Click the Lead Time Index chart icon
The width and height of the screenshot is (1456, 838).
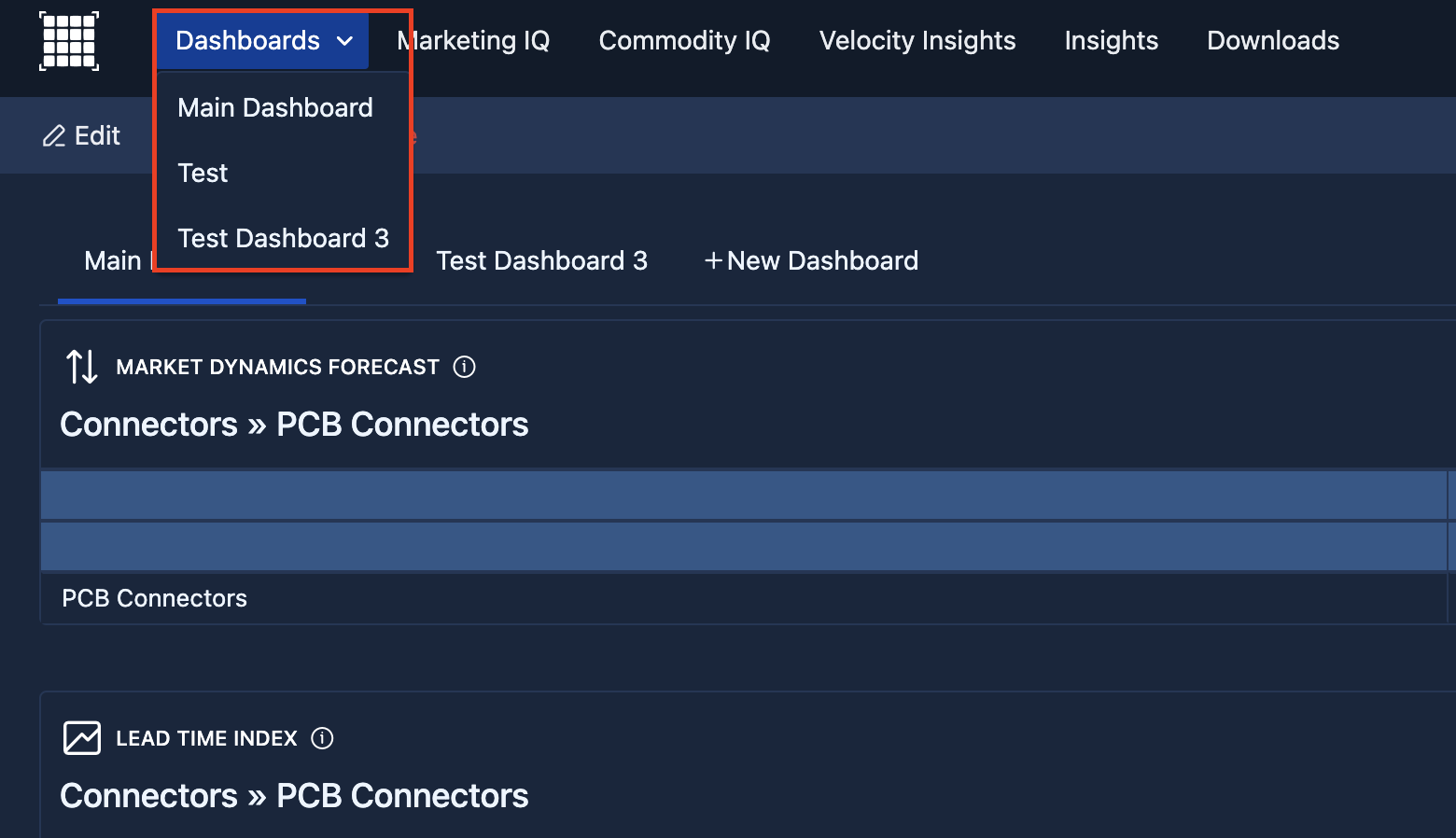tap(82, 738)
